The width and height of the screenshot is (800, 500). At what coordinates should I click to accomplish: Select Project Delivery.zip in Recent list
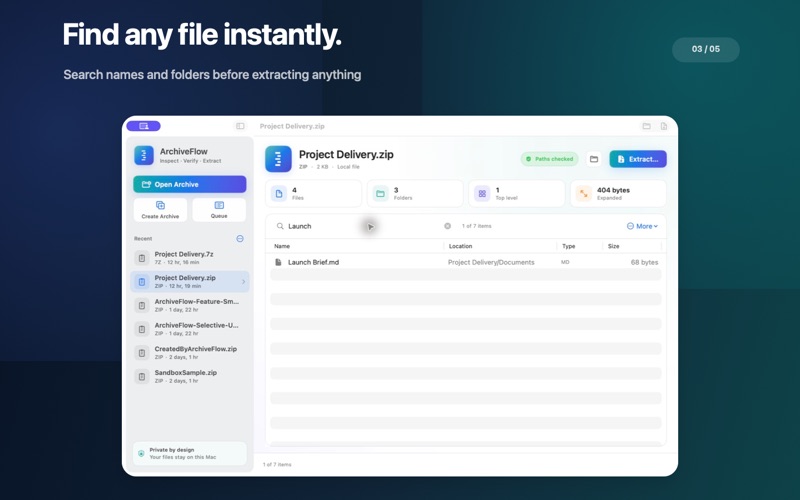tap(190, 282)
